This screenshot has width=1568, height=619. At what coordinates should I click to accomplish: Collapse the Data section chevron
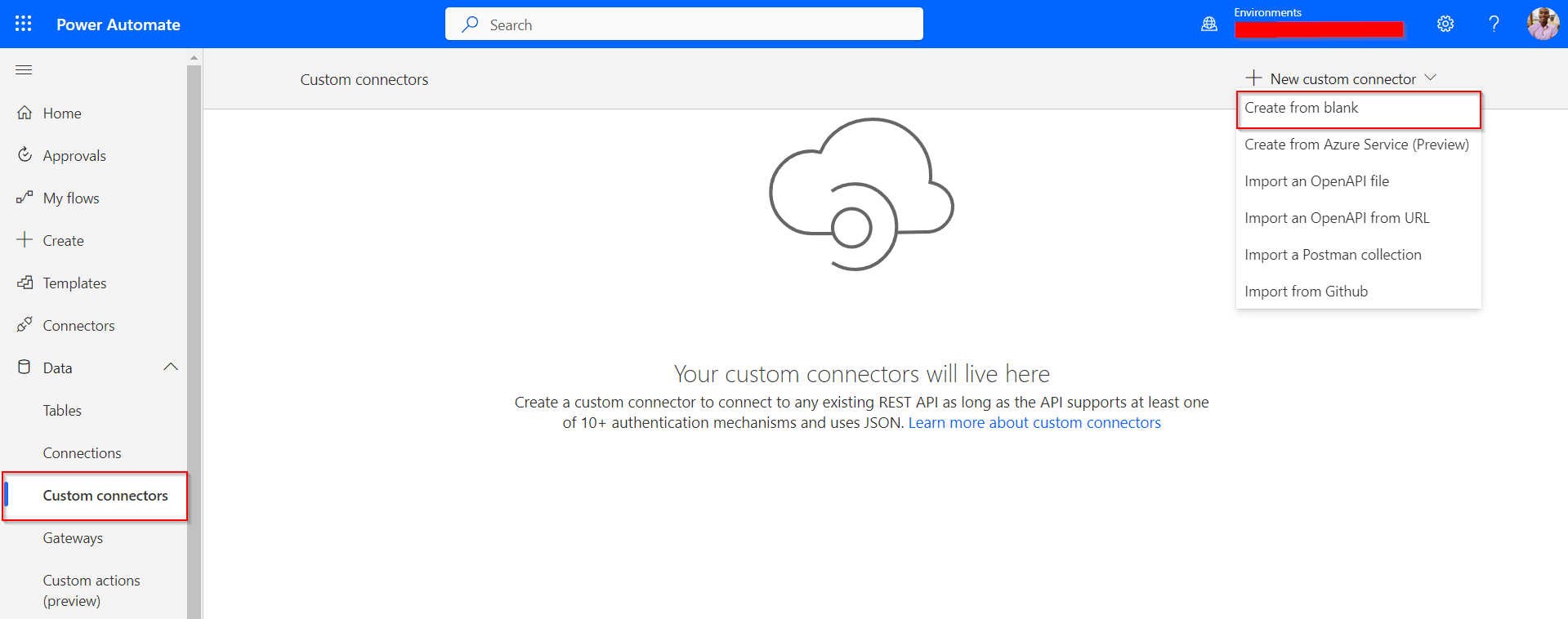[x=171, y=367]
